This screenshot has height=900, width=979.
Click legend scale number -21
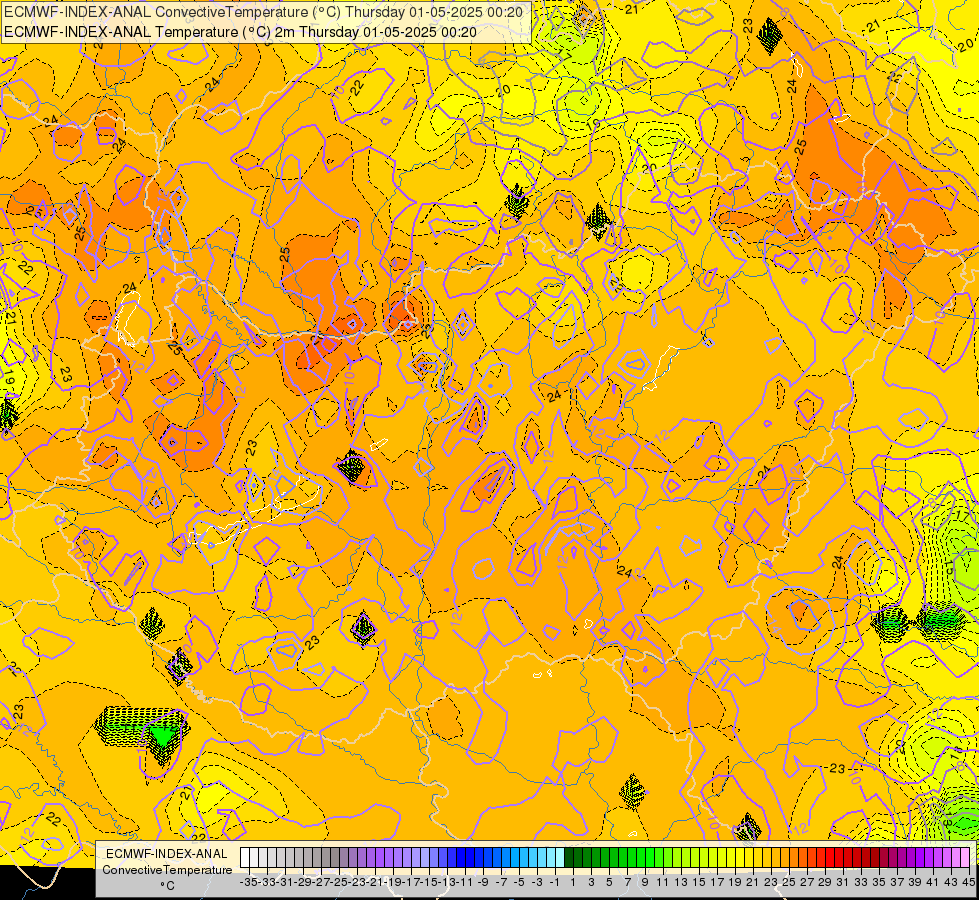pos(375,882)
